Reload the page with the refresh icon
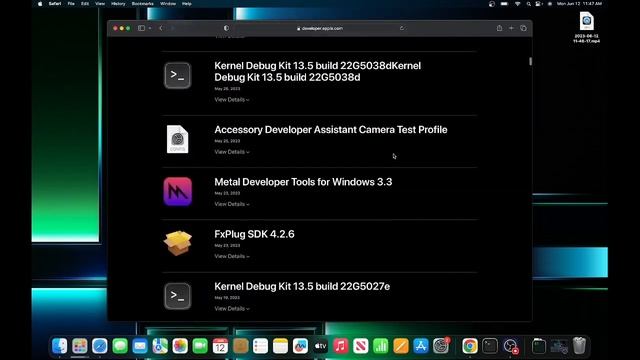Screen dimensions: 640x360 (402, 28)
